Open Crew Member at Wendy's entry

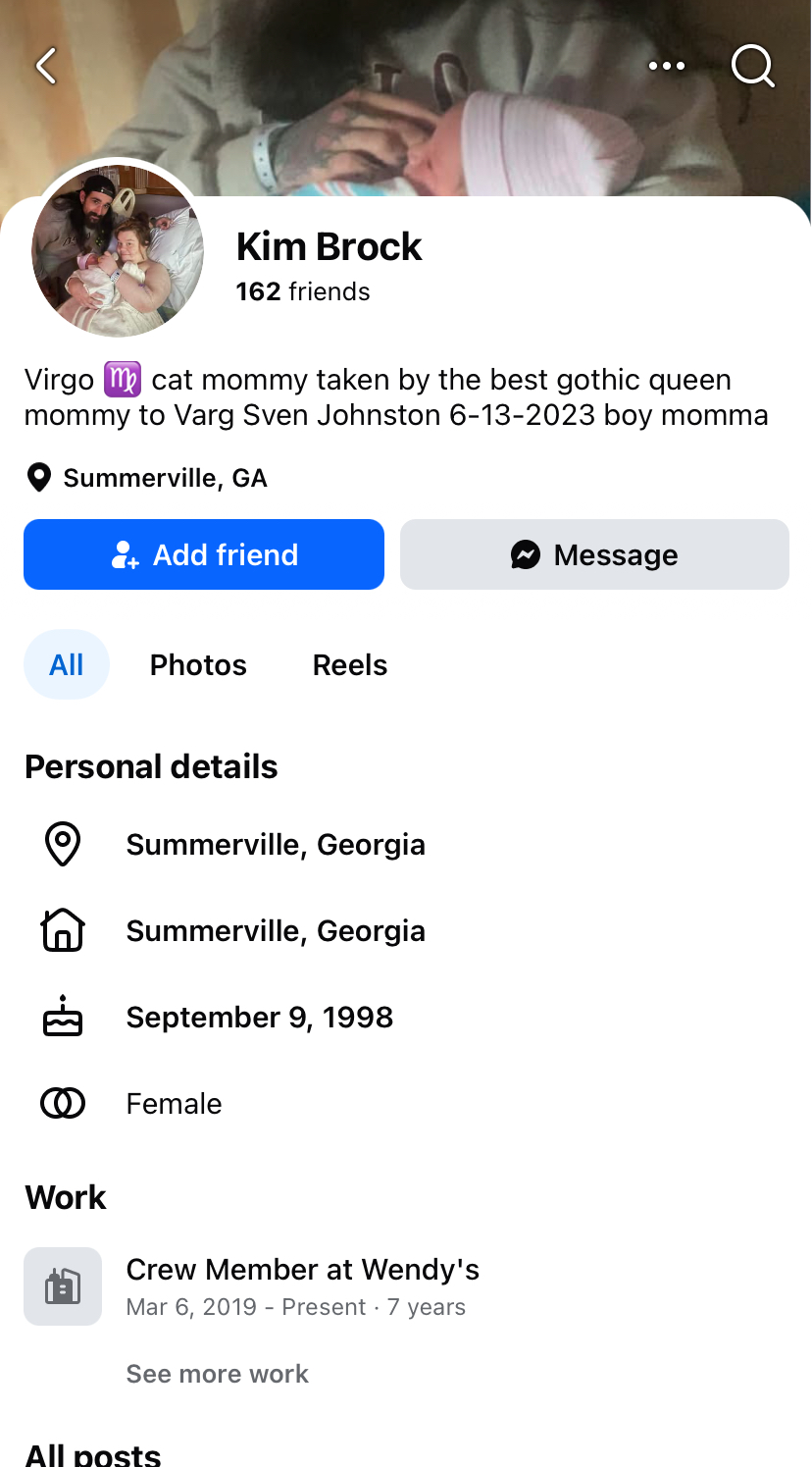click(302, 1269)
